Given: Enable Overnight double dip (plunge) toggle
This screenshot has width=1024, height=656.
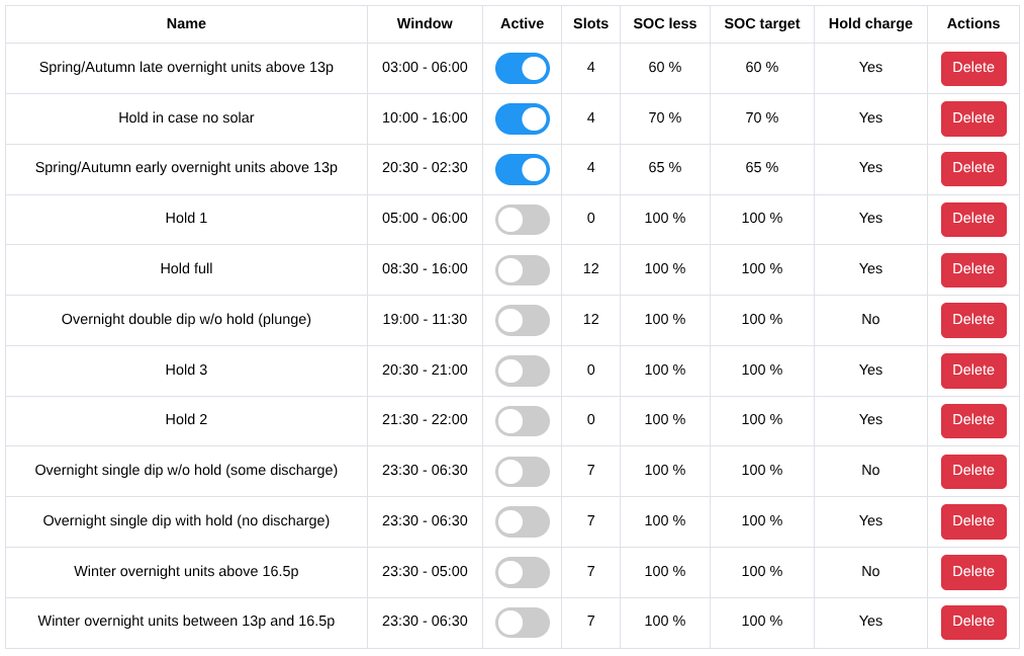Looking at the screenshot, I should coord(522,320).
